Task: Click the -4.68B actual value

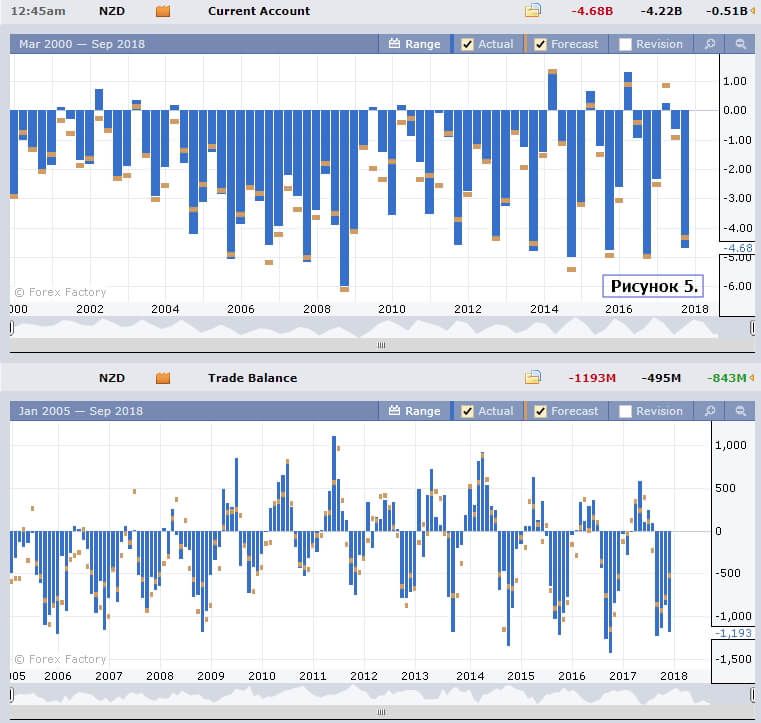Action: 592,11
